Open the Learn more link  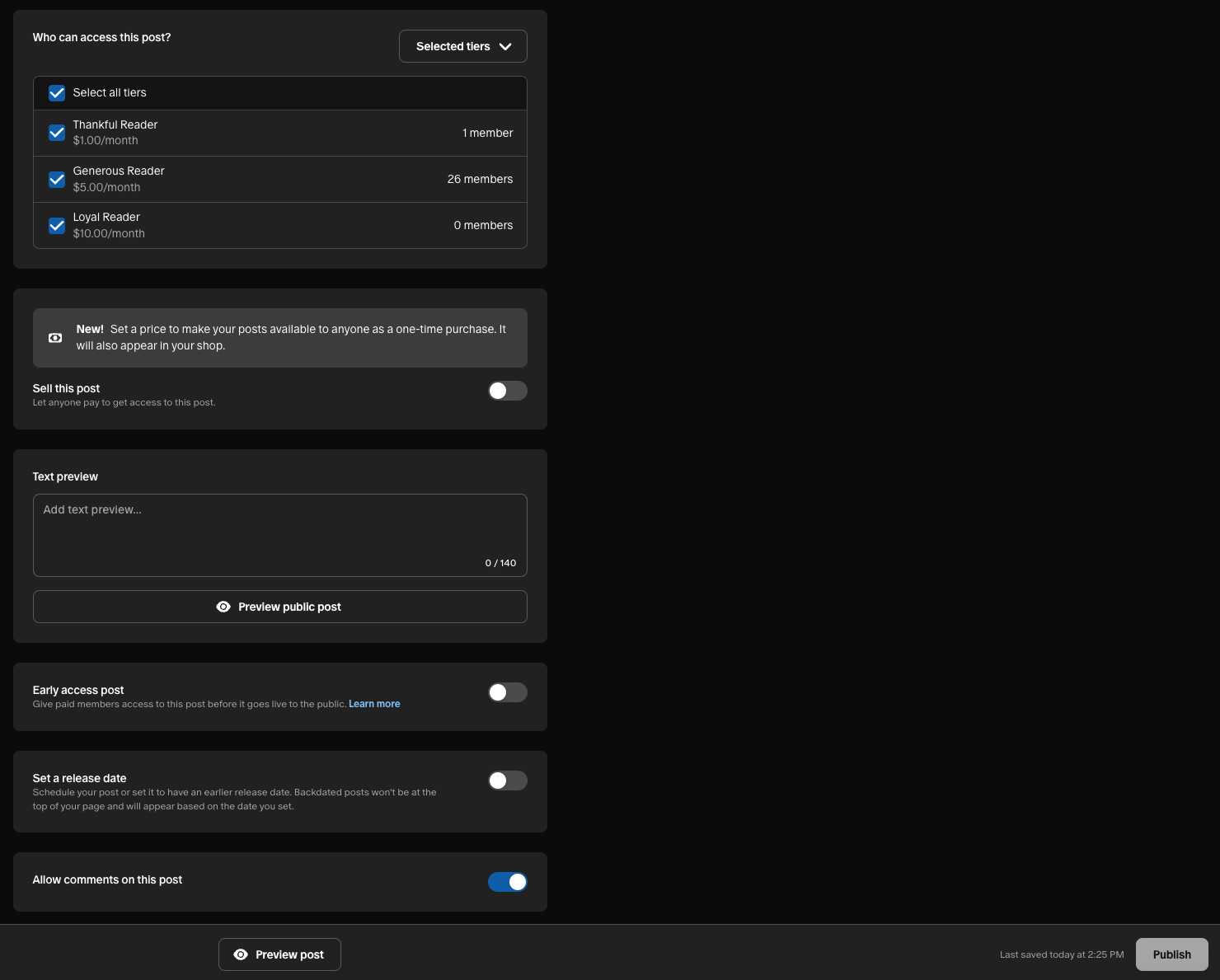point(374,704)
